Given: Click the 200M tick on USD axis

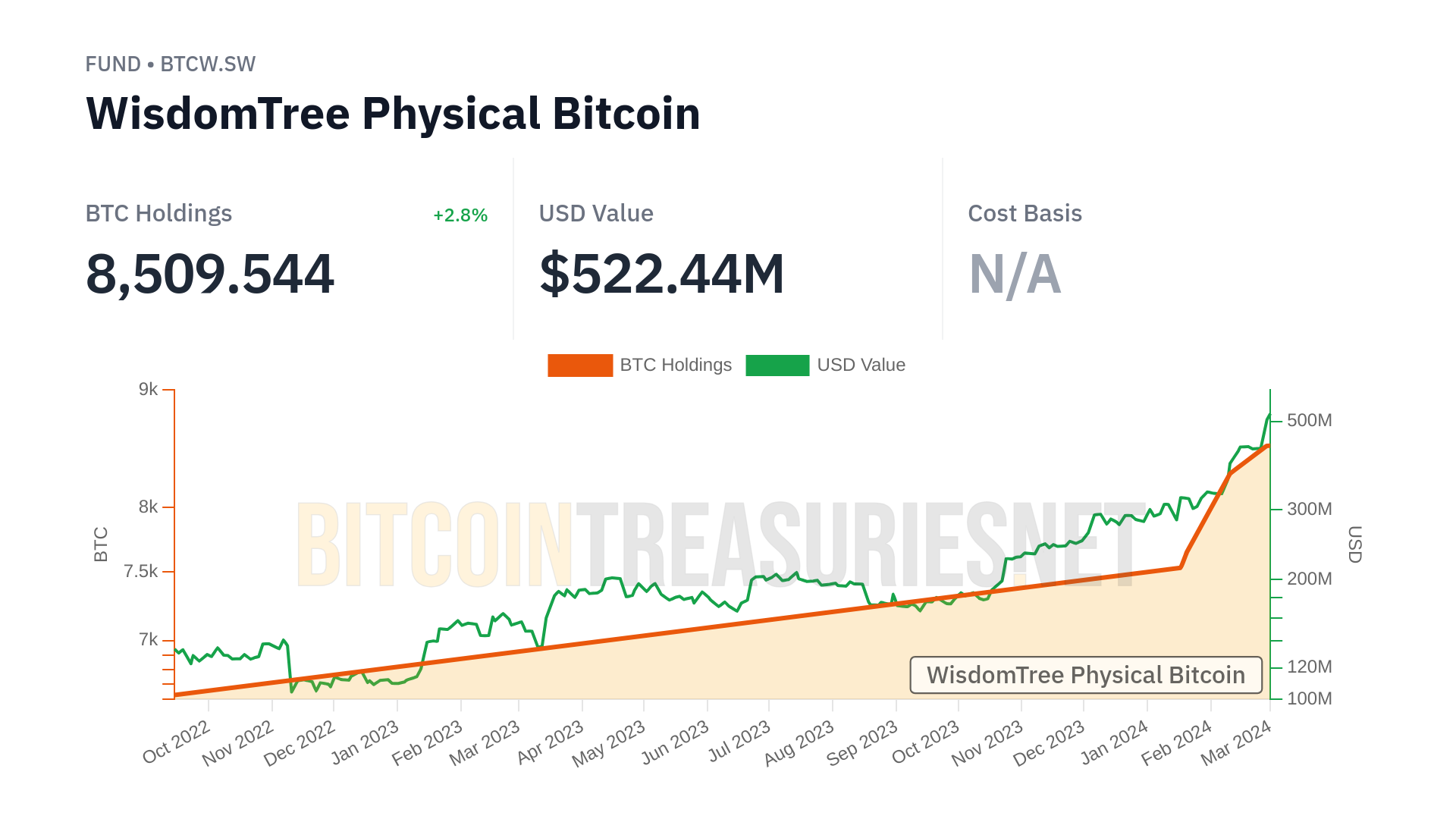Looking at the screenshot, I should point(1309,579).
